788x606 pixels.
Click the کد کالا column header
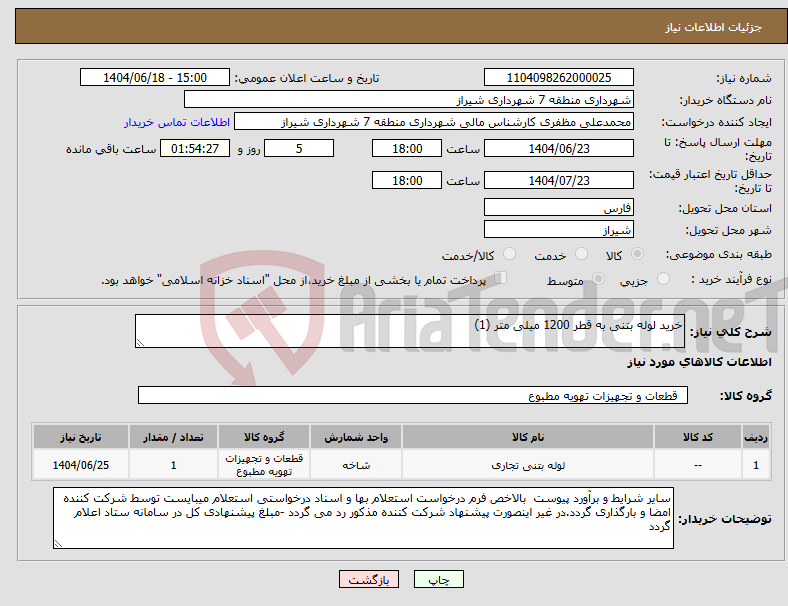click(x=698, y=437)
